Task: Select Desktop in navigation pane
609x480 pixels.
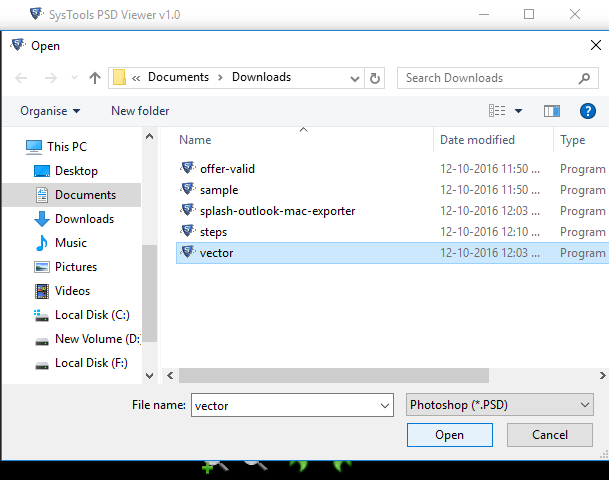Action: 66,171
